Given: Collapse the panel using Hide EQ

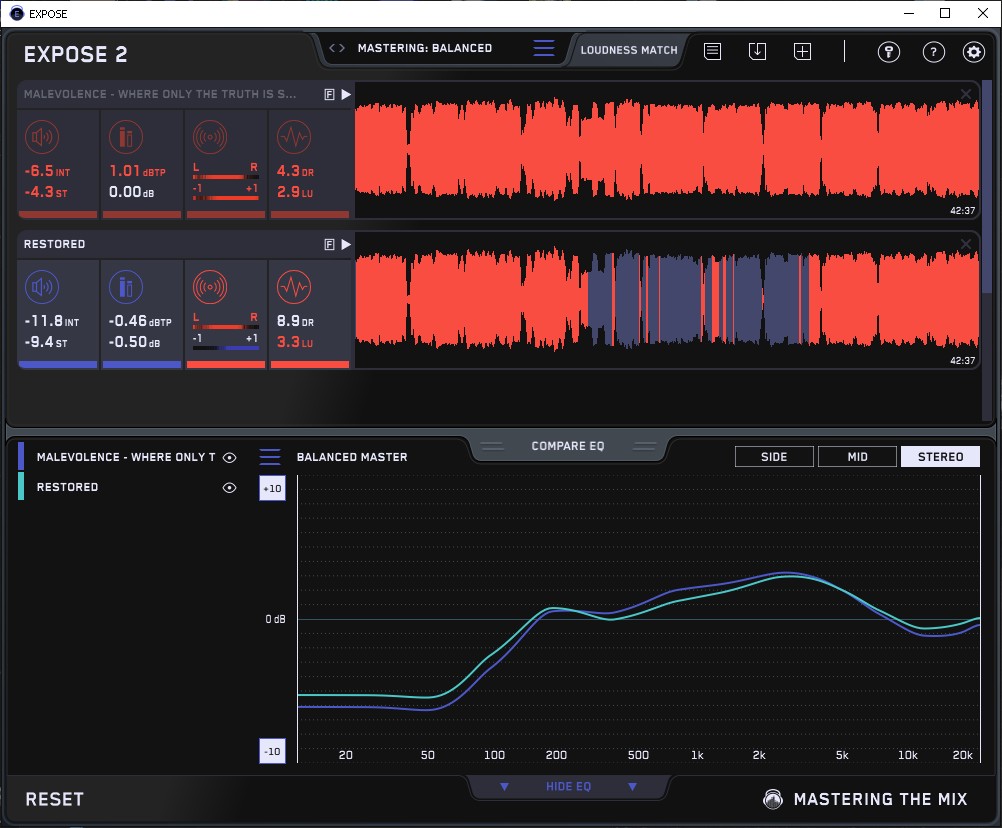Looking at the screenshot, I should (x=568, y=786).
